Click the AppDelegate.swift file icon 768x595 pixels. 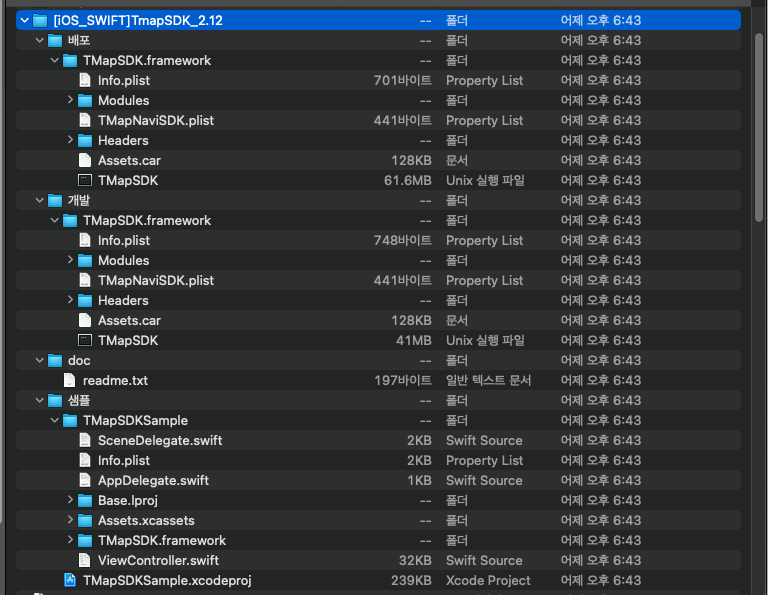(x=85, y=480)
